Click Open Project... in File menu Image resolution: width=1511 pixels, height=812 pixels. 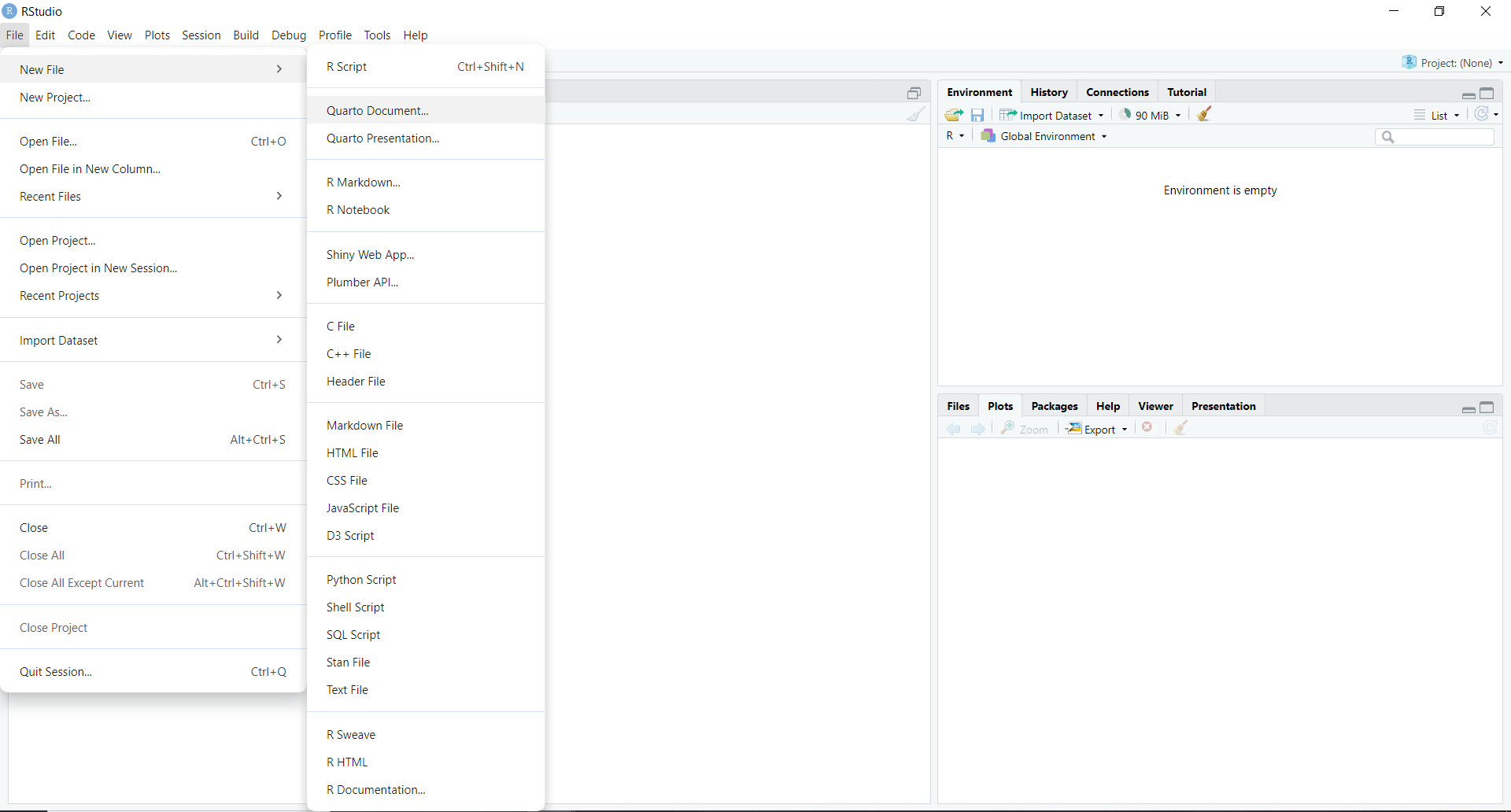(x=153, y=241)
